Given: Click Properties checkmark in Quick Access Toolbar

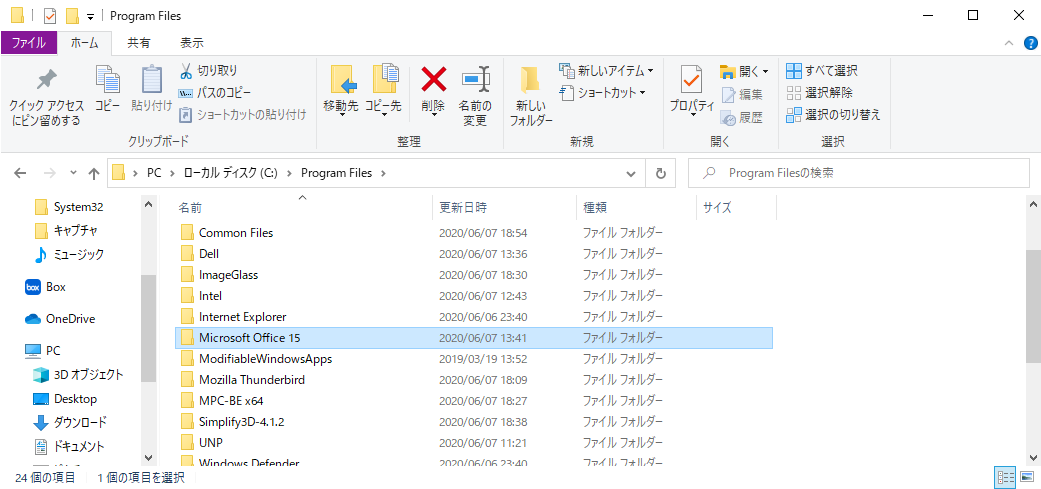Looking at the screenshot, I should pos(51,15).
